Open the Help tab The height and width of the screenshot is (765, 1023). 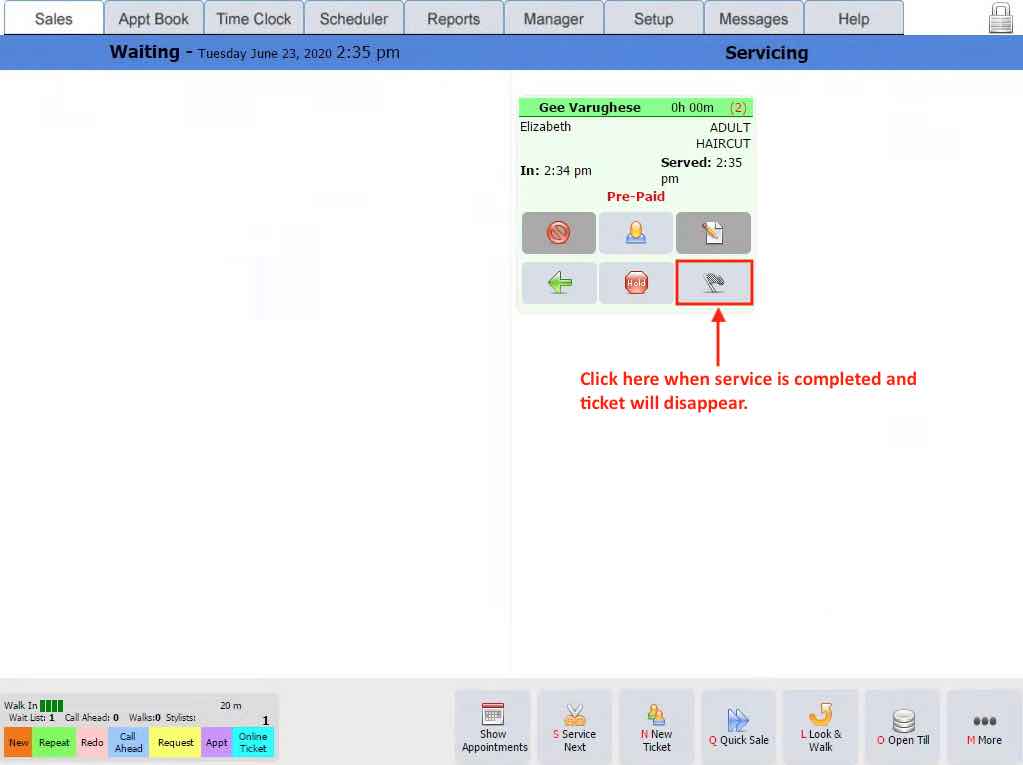853,18
